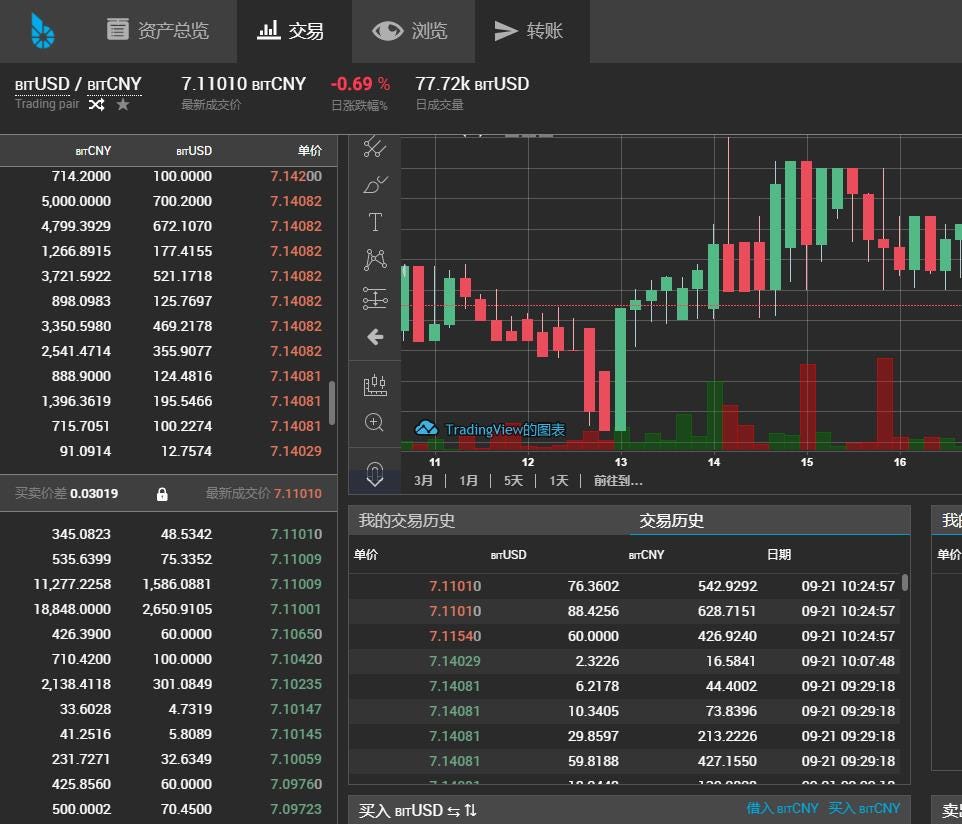Click the 日期 header in trade history
The height and width of the screenshot is (824, 962).
point(779,555)
